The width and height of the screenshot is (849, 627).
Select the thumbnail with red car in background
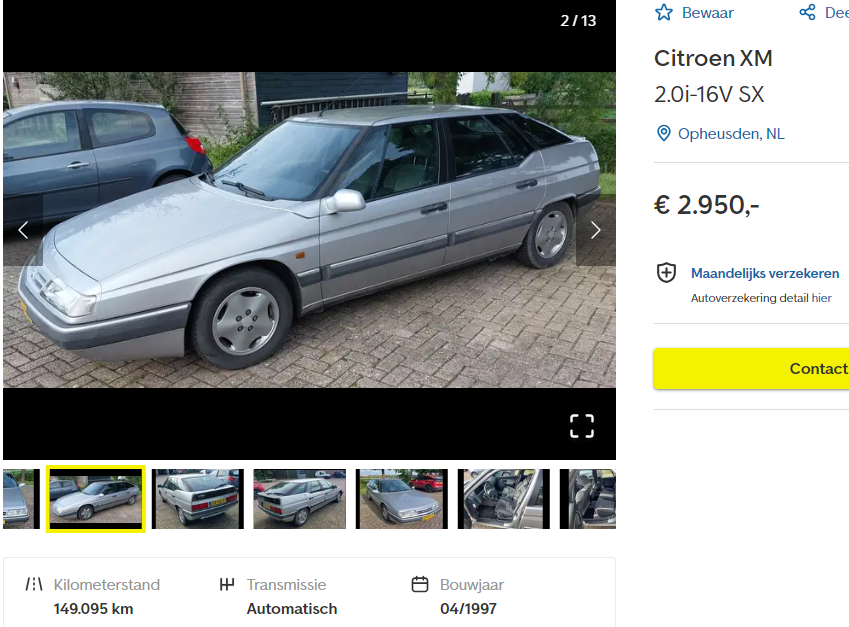pos(402,499)
